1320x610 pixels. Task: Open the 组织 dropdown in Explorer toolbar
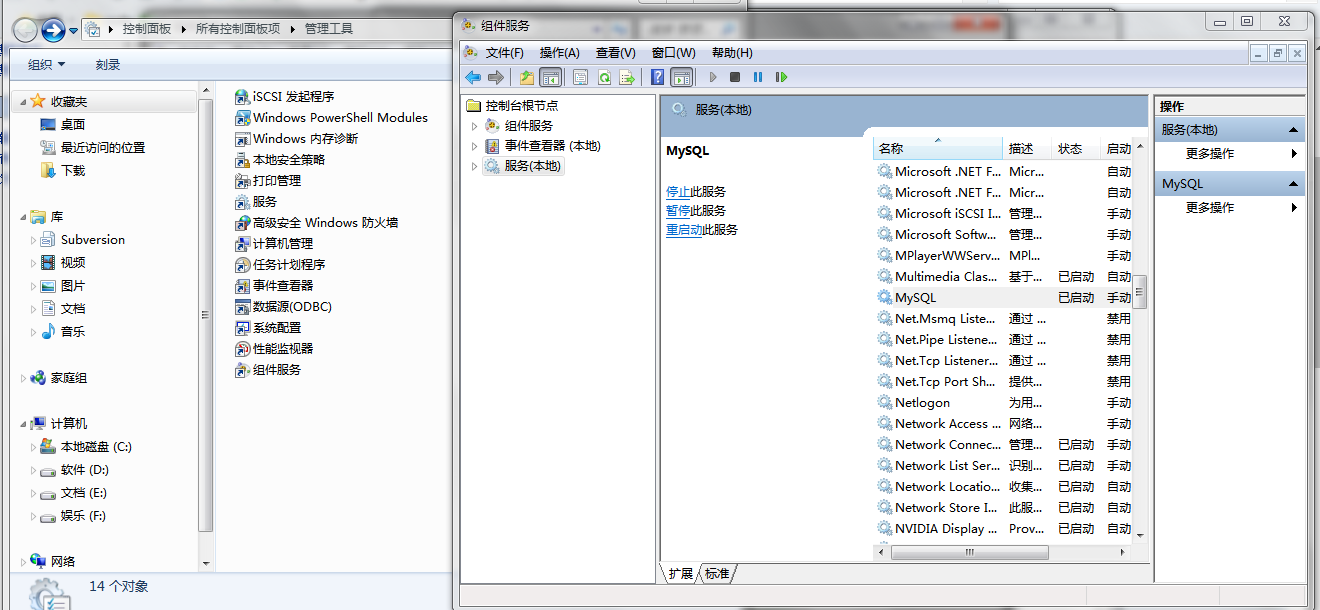click(x=46, y=65)
